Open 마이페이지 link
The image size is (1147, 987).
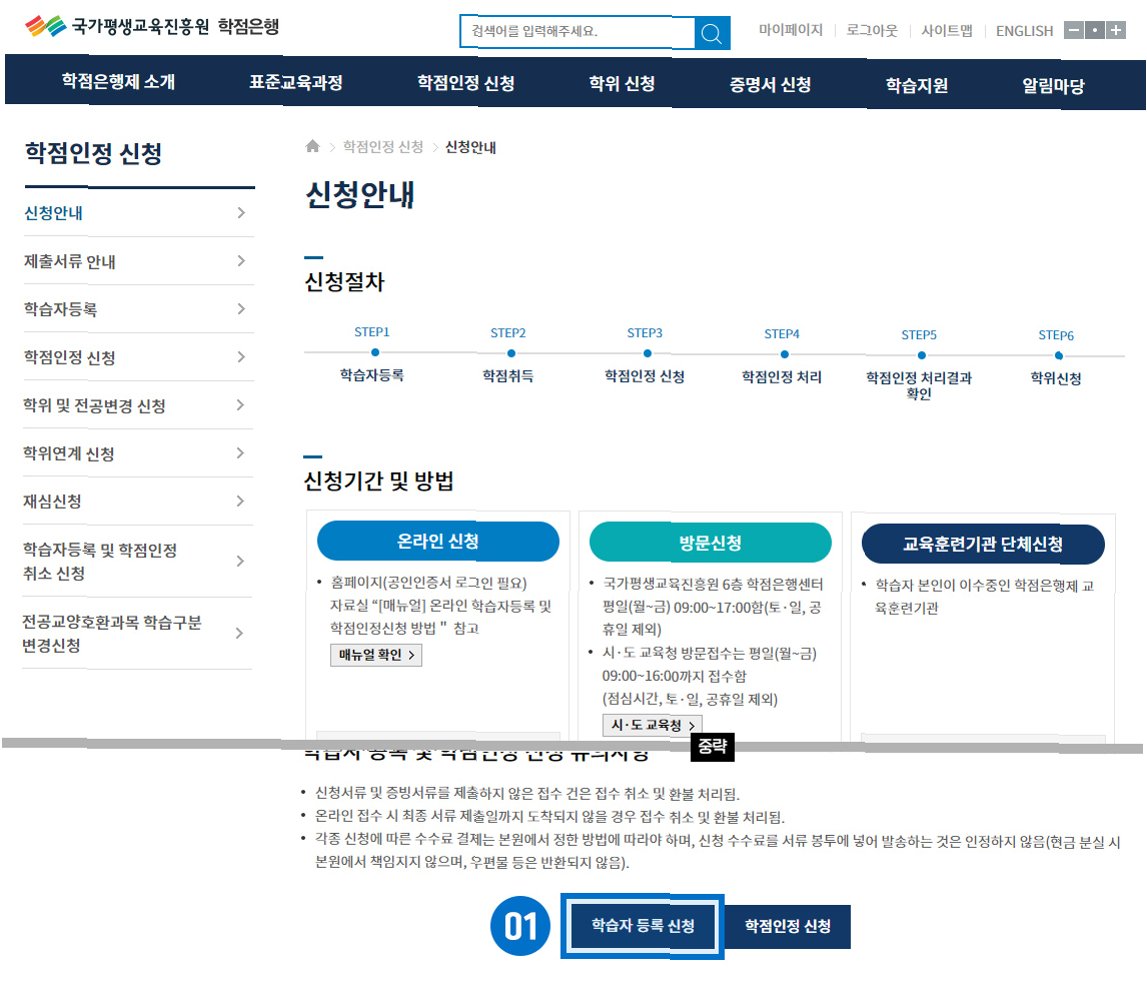pyautogui.click(x=790, y=30)
